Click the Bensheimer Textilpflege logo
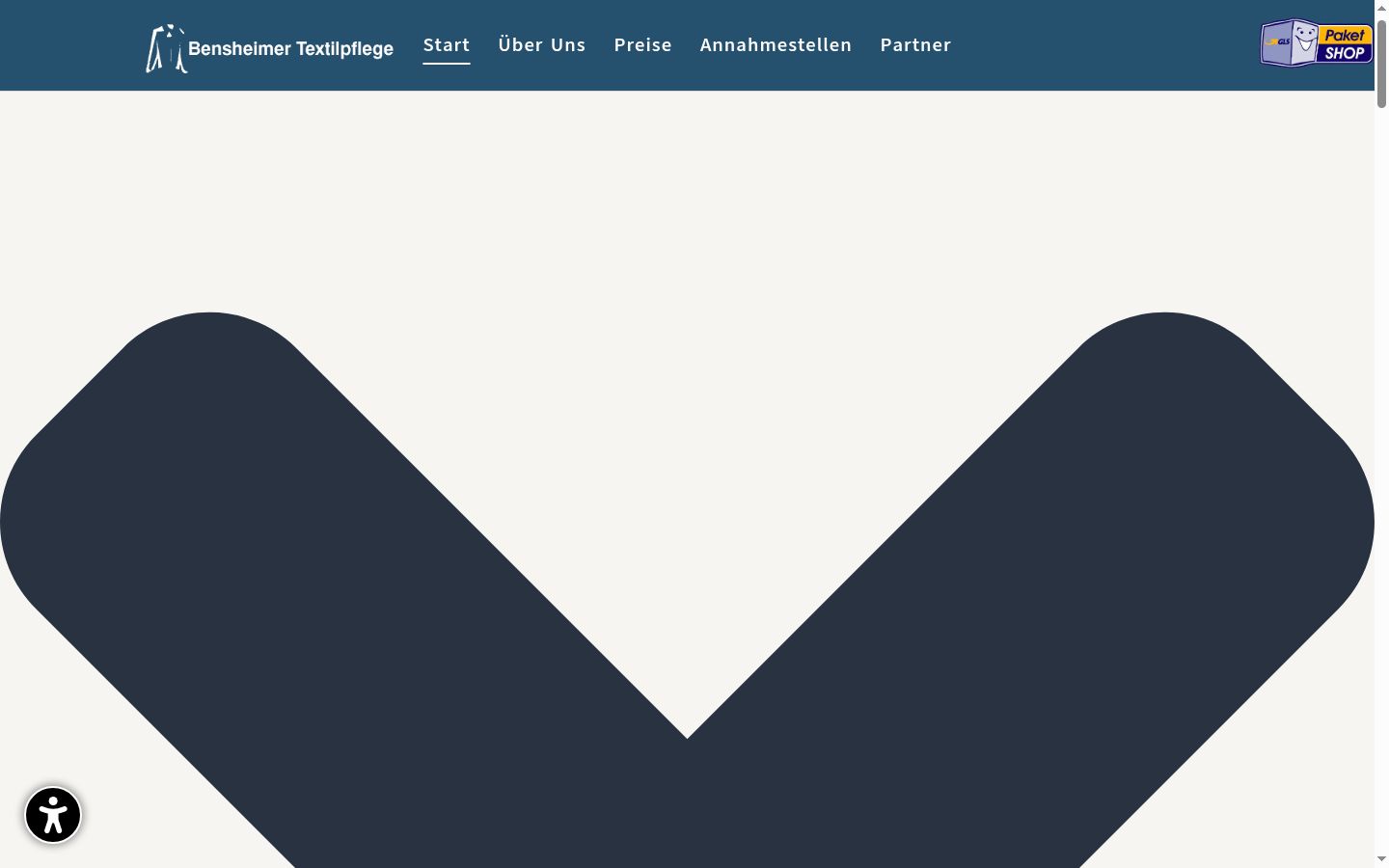The width and height of the screenshot is (1389, 868). click(269, 48)
